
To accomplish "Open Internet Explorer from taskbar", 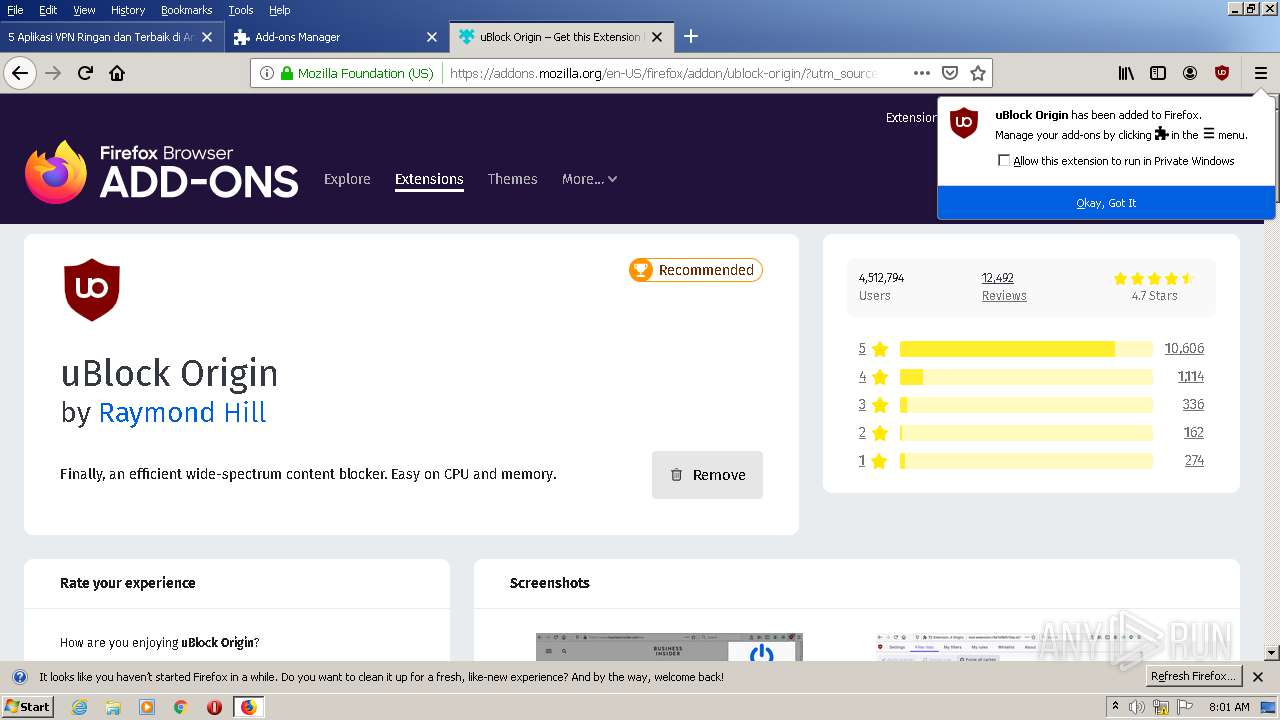I will (80, 707).
